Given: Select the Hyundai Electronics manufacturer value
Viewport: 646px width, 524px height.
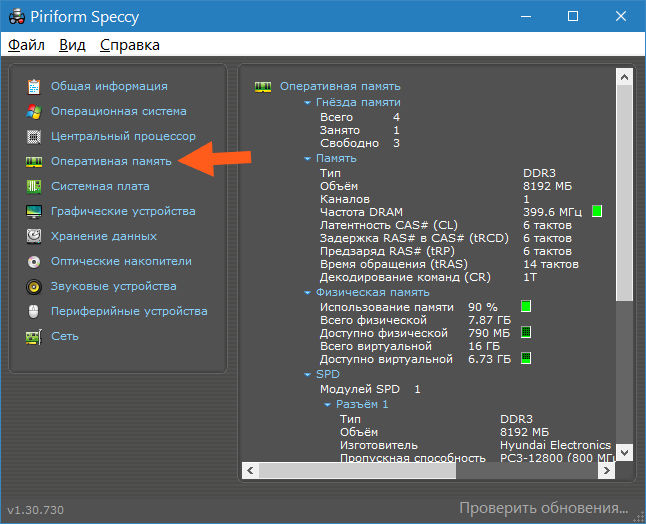Looking at the screenshot, I should pos(555,445).
